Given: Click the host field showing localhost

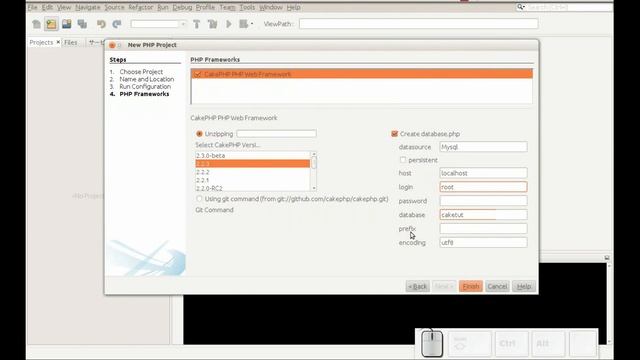Looking at the screenshot, I should [x=483, y=173].
